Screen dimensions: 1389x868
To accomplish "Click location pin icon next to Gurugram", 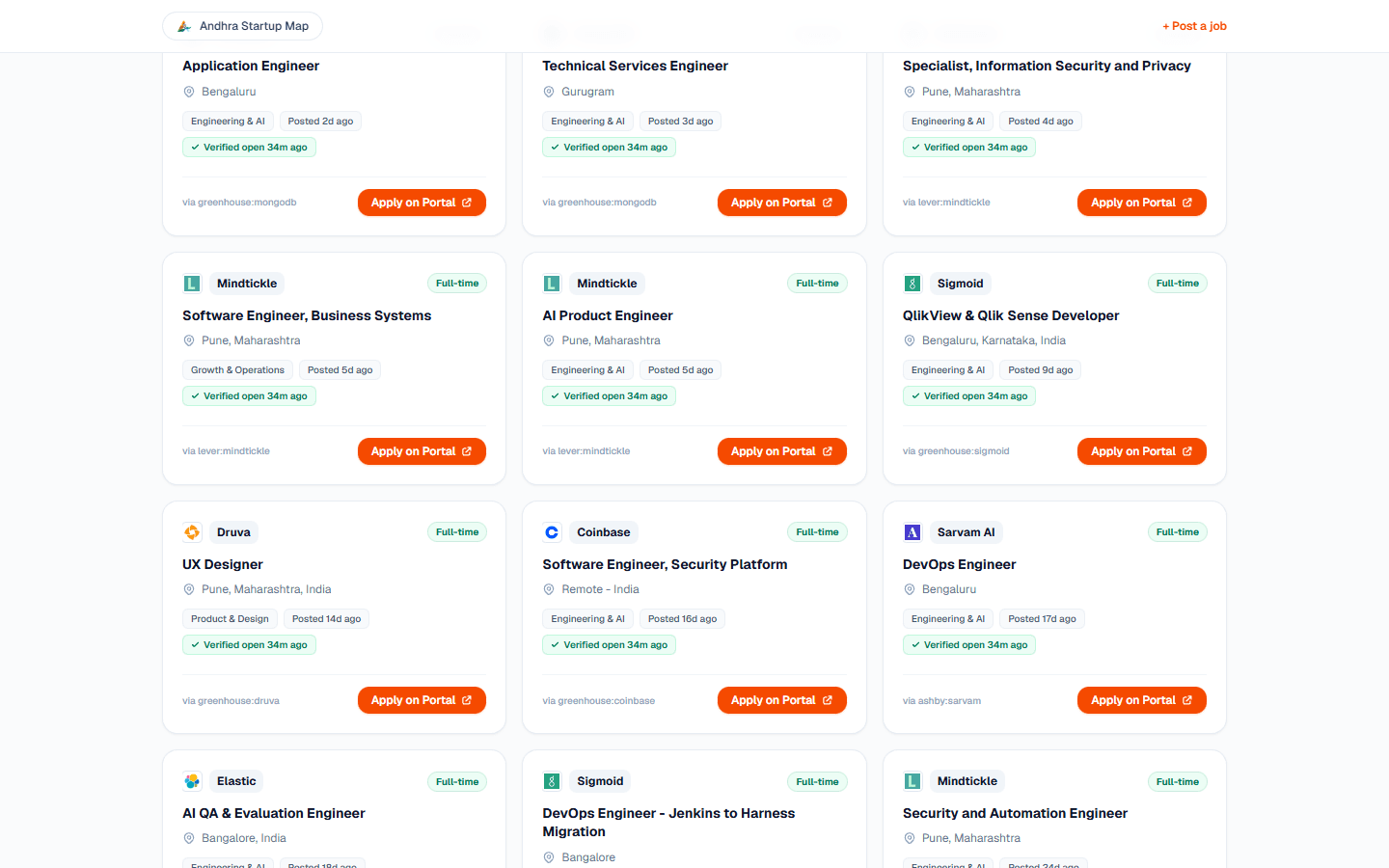I will 549,92.
